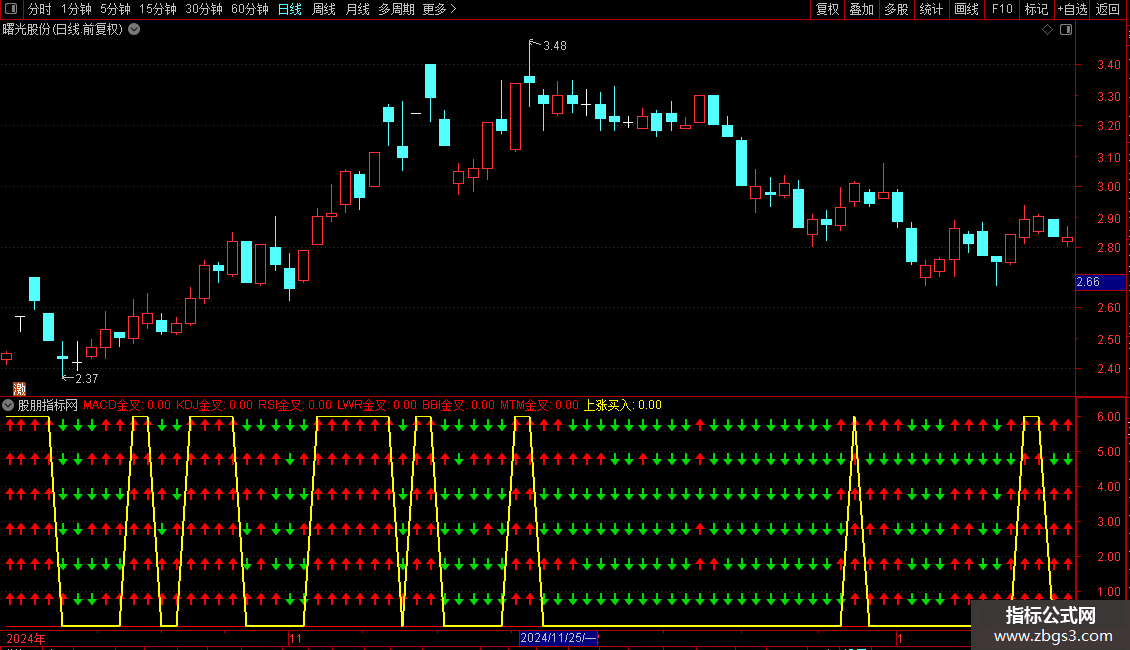Viewport: 1130px width, 650px height.
Task: Add stock via +自选 button
Action: [1072, 9]
